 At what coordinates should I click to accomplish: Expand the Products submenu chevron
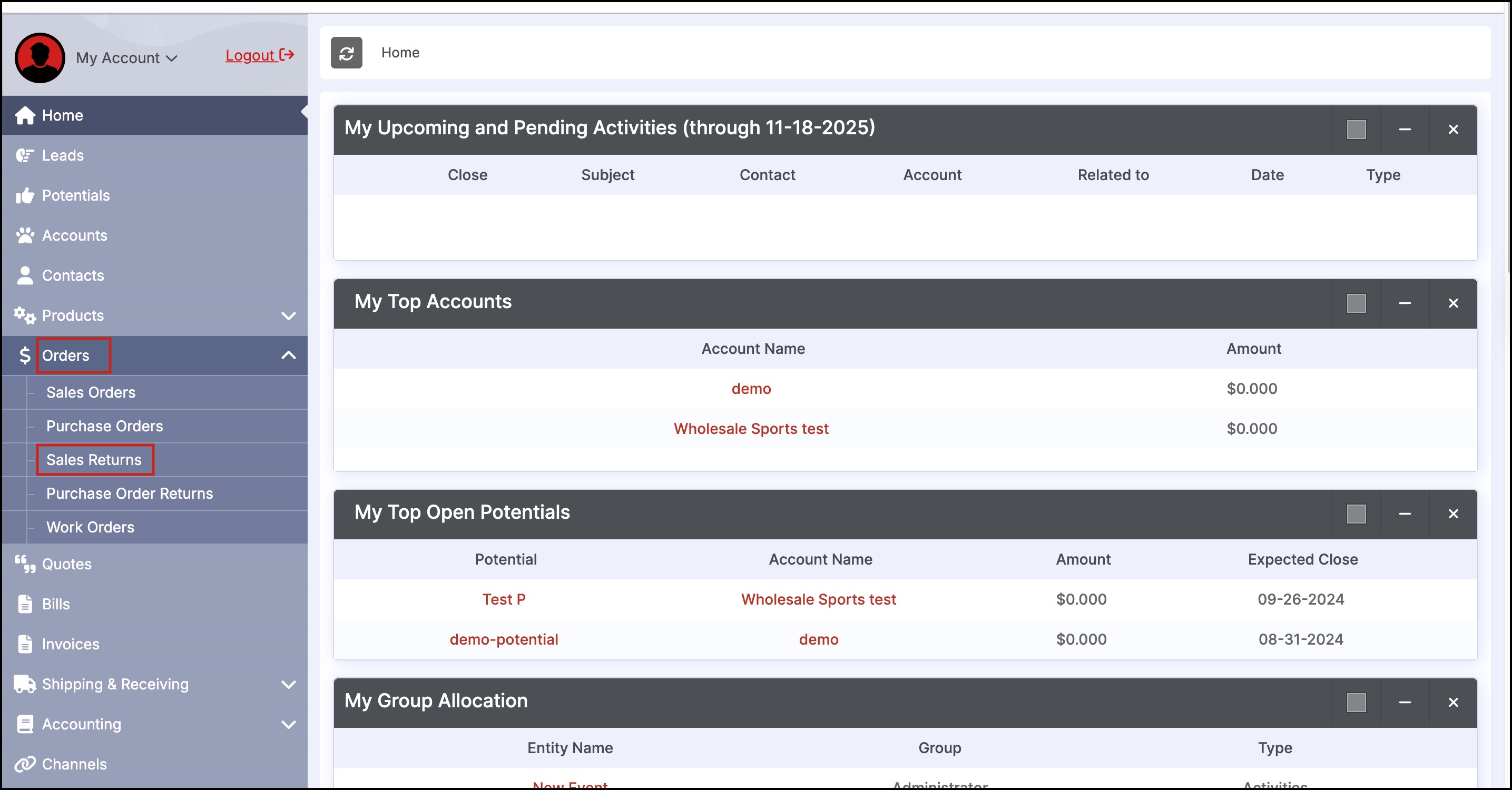tap(288, 316)
